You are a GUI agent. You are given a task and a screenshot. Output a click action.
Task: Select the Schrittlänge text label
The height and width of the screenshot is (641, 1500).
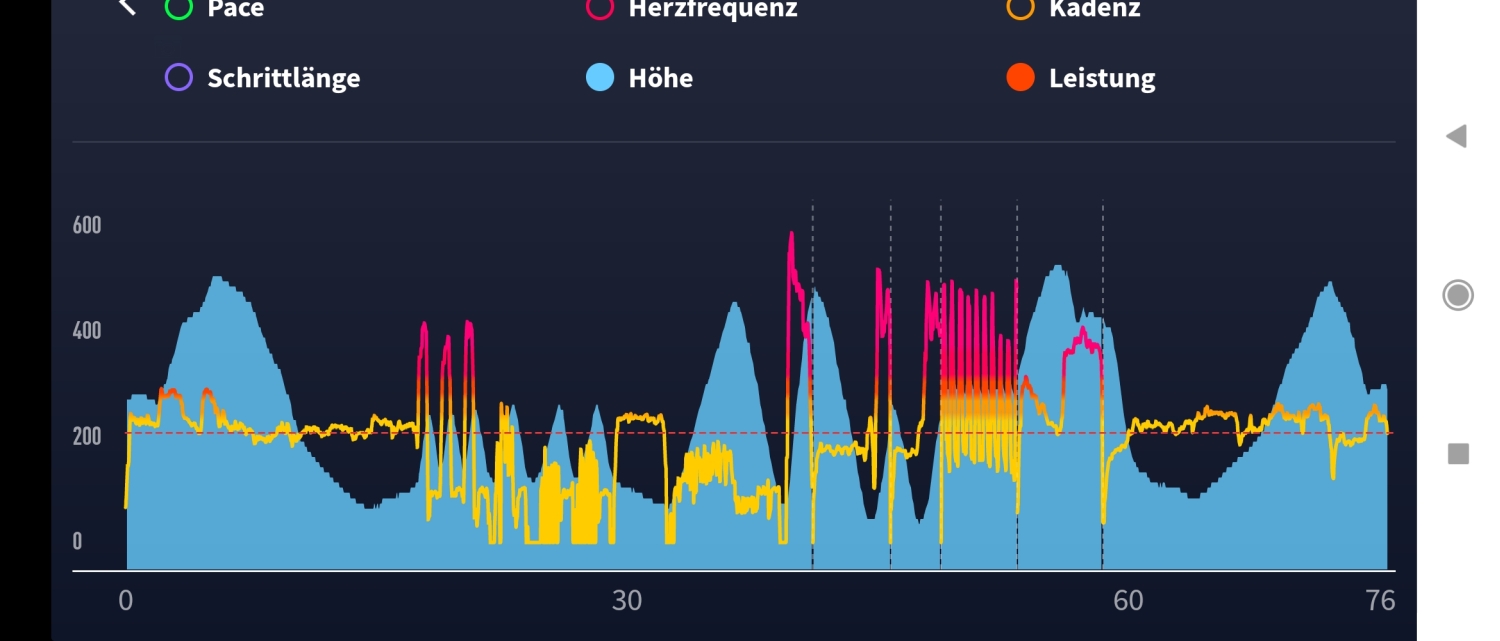pyautogui.click(x=283, y=78)
